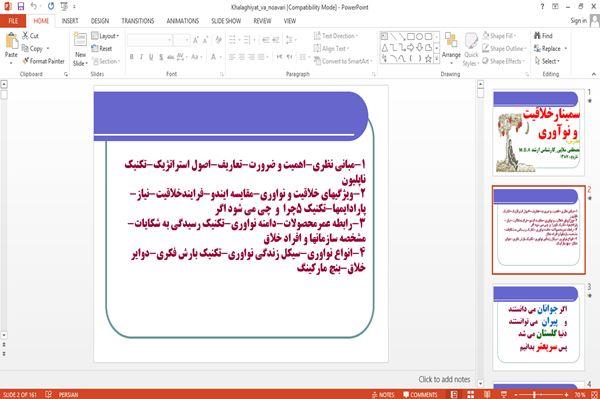The image size is (600, 399).
Task: Toggle Underline formatting
Action: click(x=151, y=57)
